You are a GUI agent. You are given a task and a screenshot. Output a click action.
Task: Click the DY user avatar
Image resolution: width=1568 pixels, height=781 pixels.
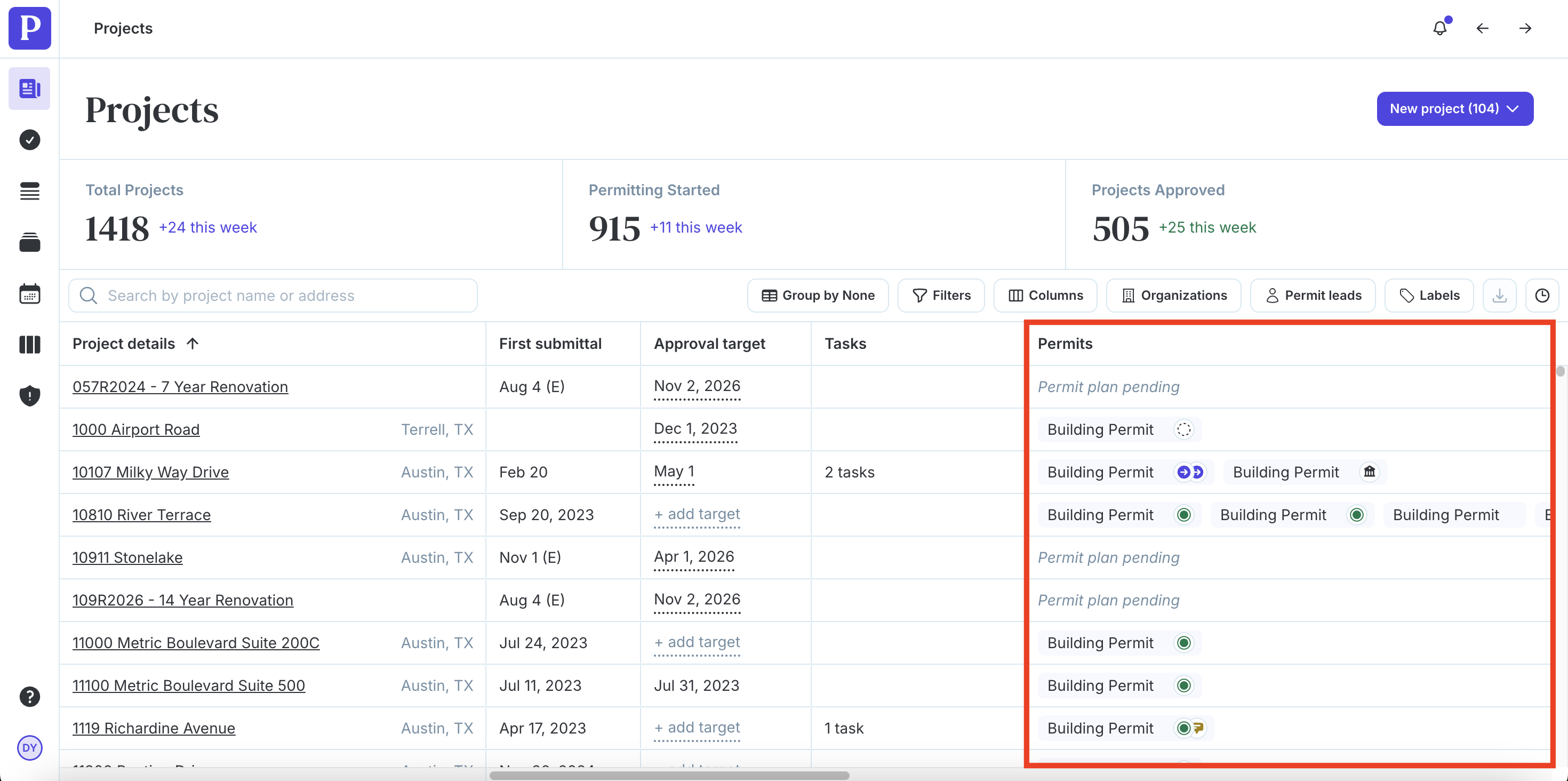coord(29,747)
